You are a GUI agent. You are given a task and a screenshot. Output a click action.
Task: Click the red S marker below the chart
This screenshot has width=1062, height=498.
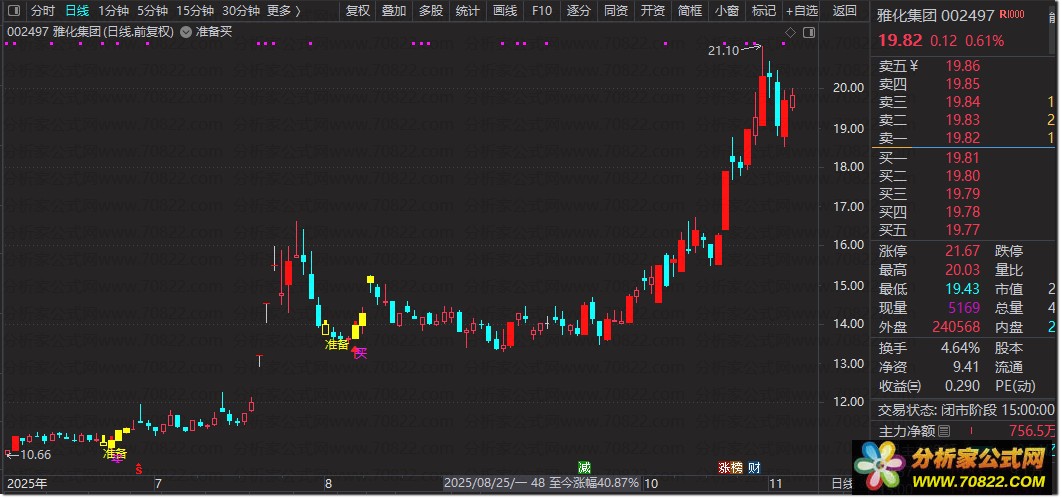pyautogui.click(x=139, y=468)
